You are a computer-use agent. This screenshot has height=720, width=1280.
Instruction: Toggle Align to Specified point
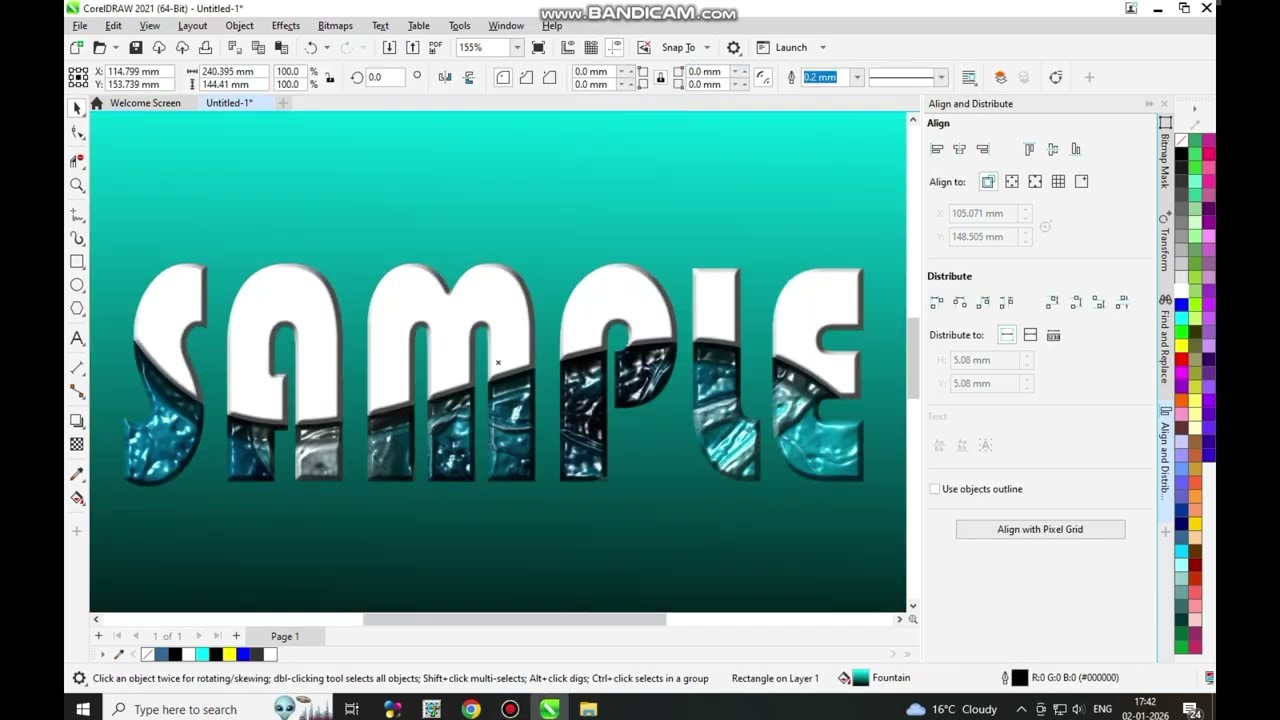click(x=1081, y=182)
